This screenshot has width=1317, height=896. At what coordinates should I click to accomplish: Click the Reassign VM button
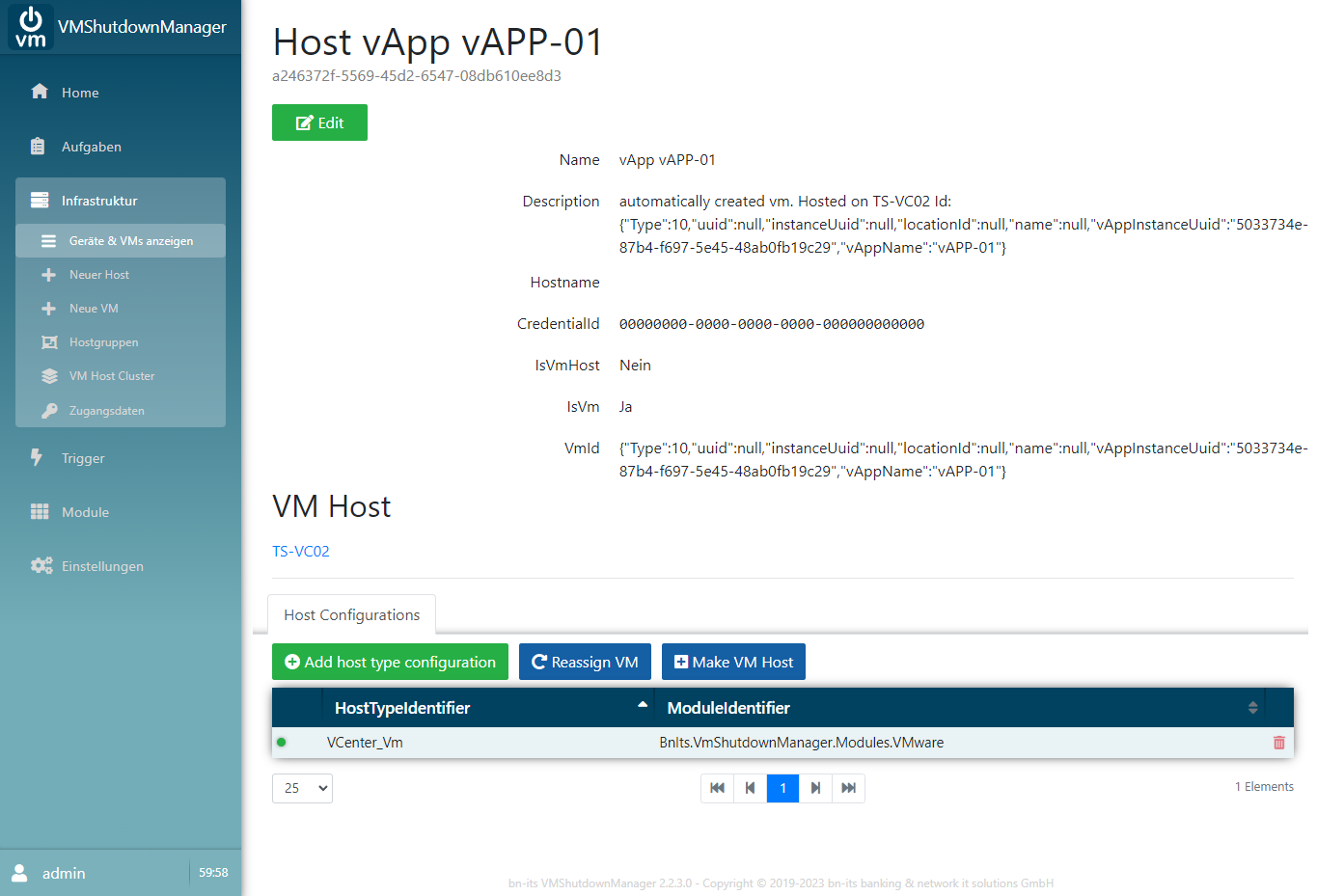585,662
